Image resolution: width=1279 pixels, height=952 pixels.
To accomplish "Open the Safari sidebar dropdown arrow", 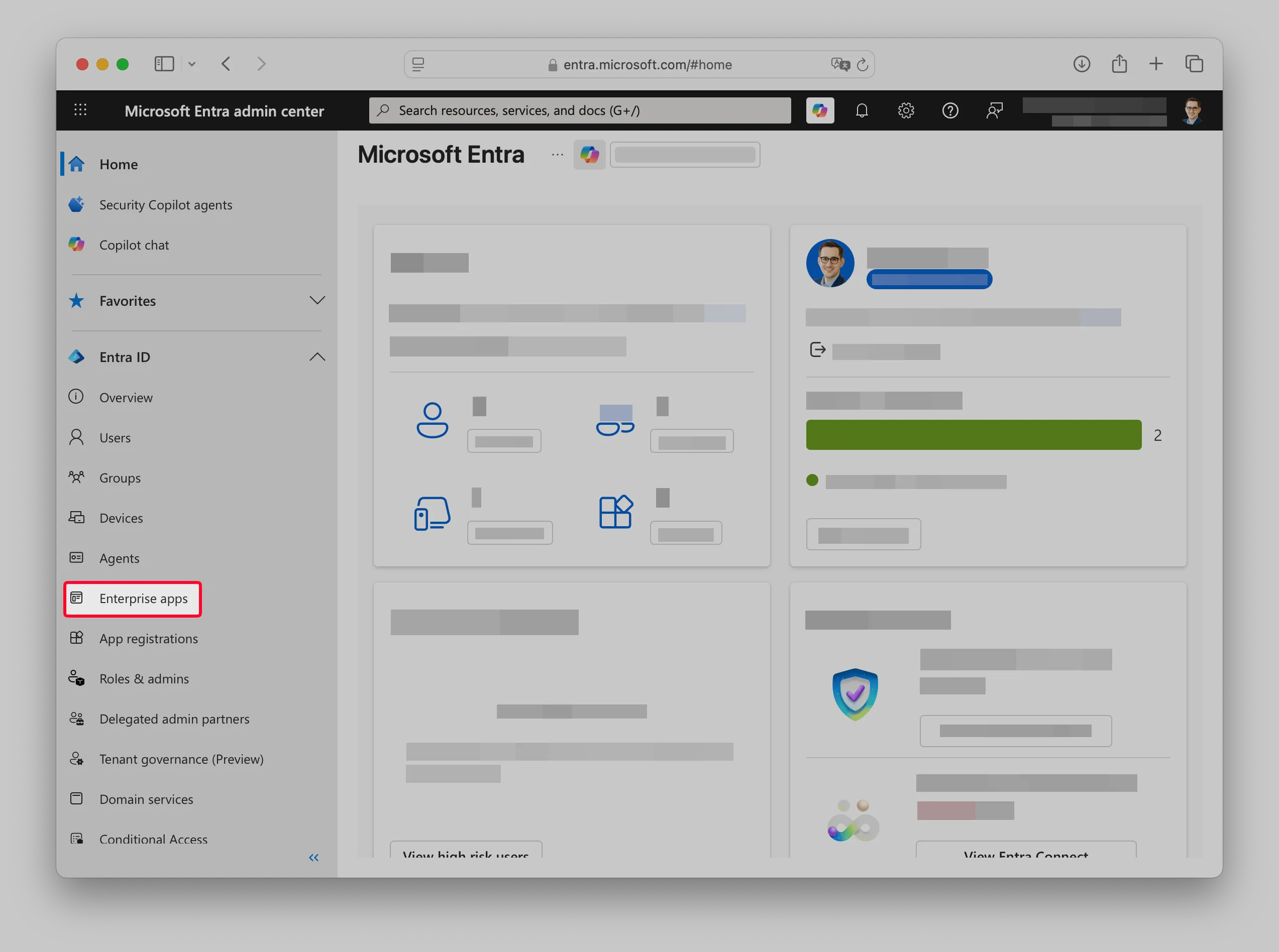I will pos(192,64).
